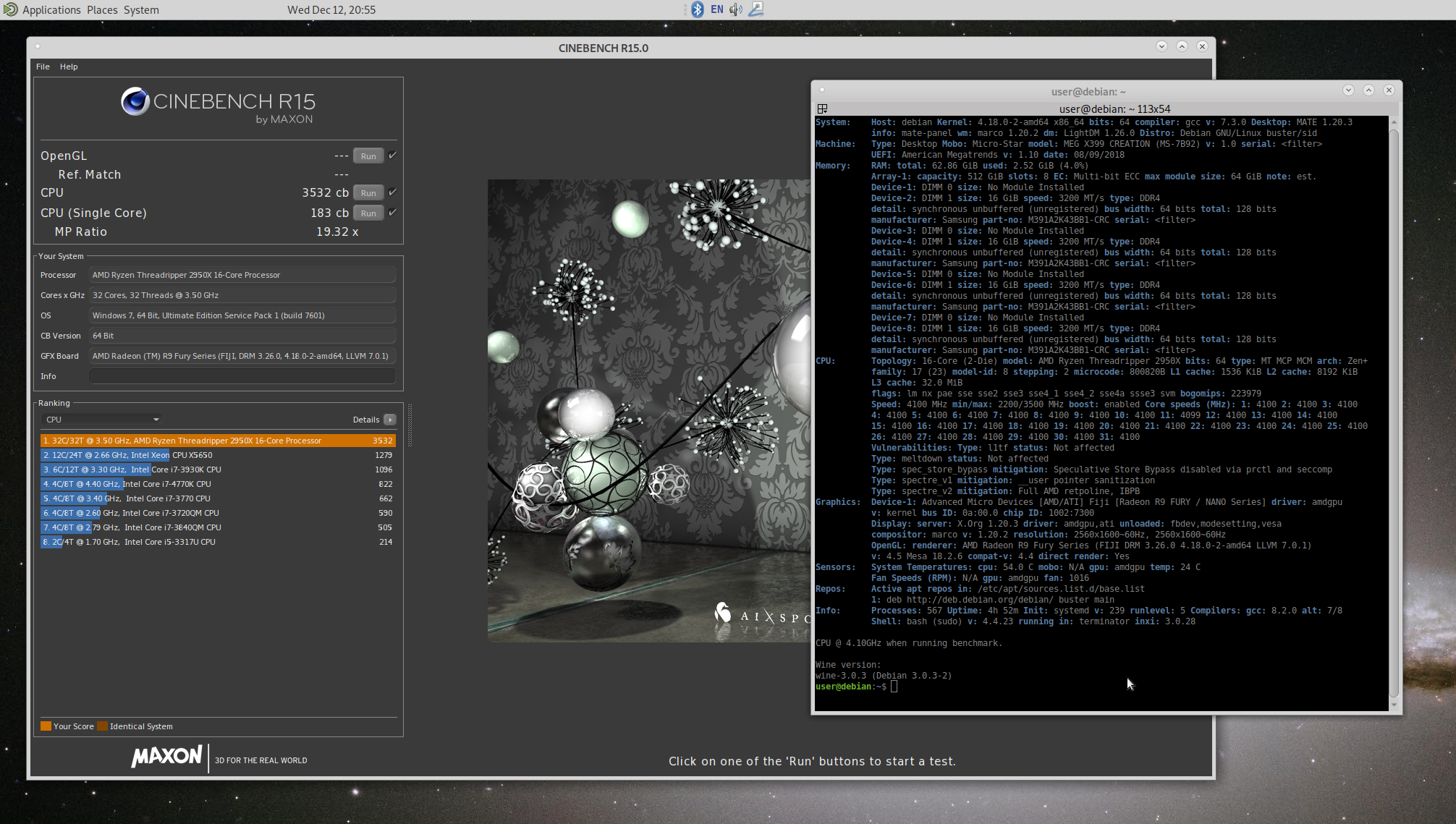Click the Processor field showing Threadripper 2950X

click(242, 275)
